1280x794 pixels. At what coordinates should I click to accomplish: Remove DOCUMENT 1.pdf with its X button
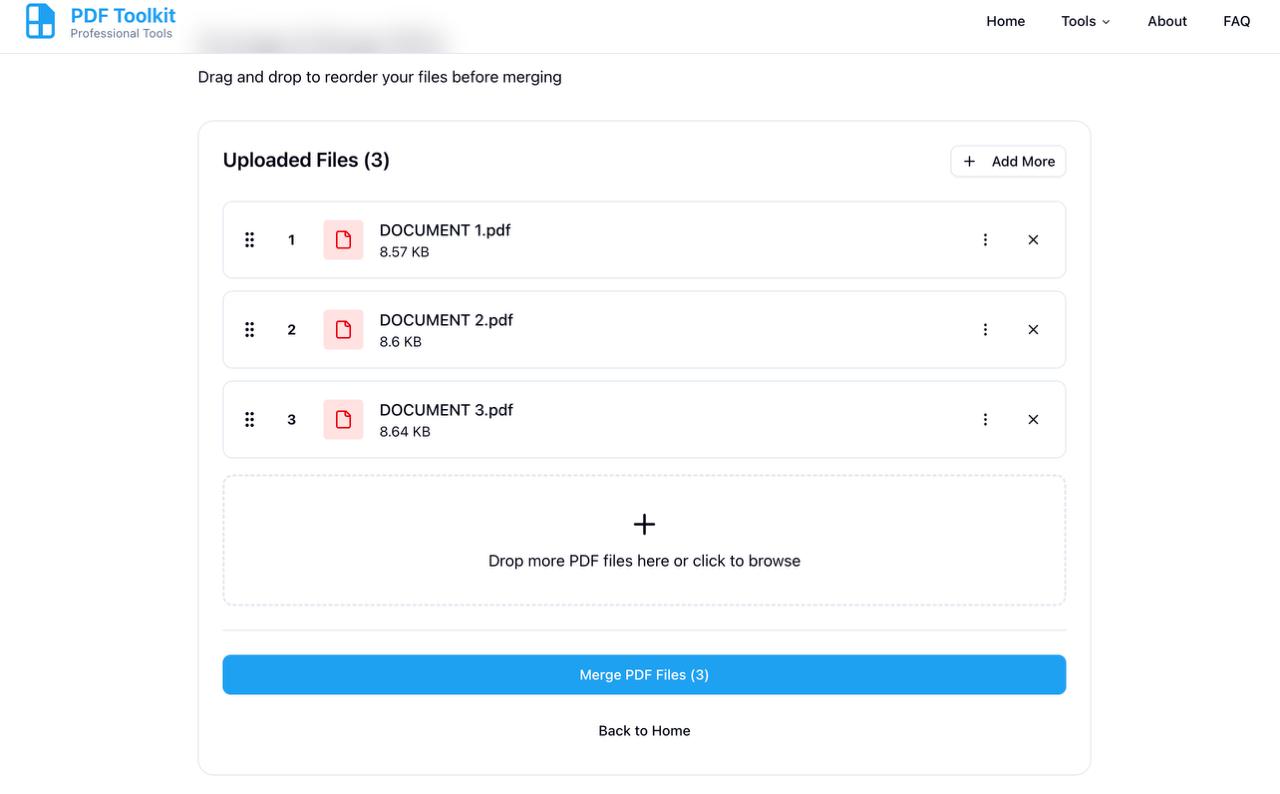pyautogui.click(x=1033, y=240)
